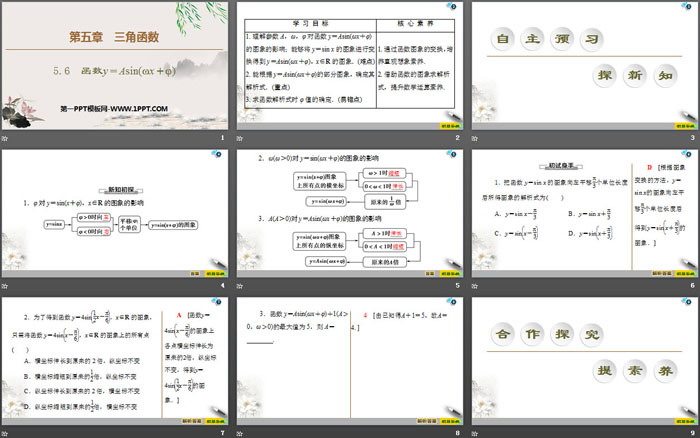Select the 新知初探 slide thumbnail

click(115, 213)
